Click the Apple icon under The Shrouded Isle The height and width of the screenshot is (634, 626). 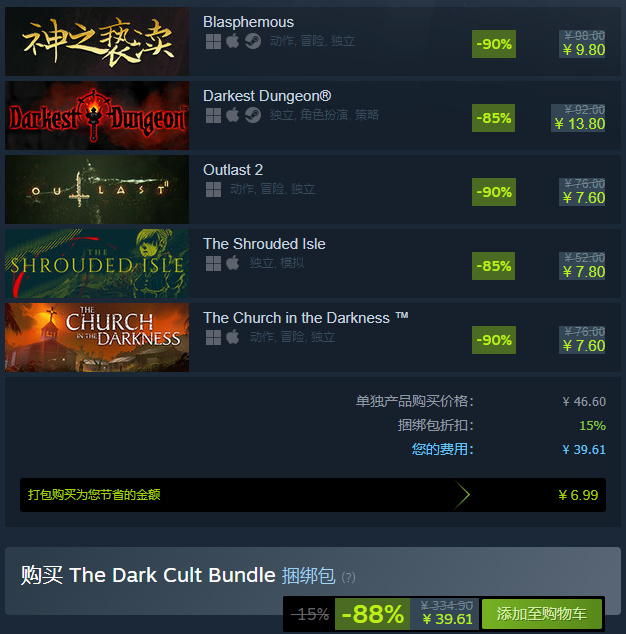coord(233,263)
